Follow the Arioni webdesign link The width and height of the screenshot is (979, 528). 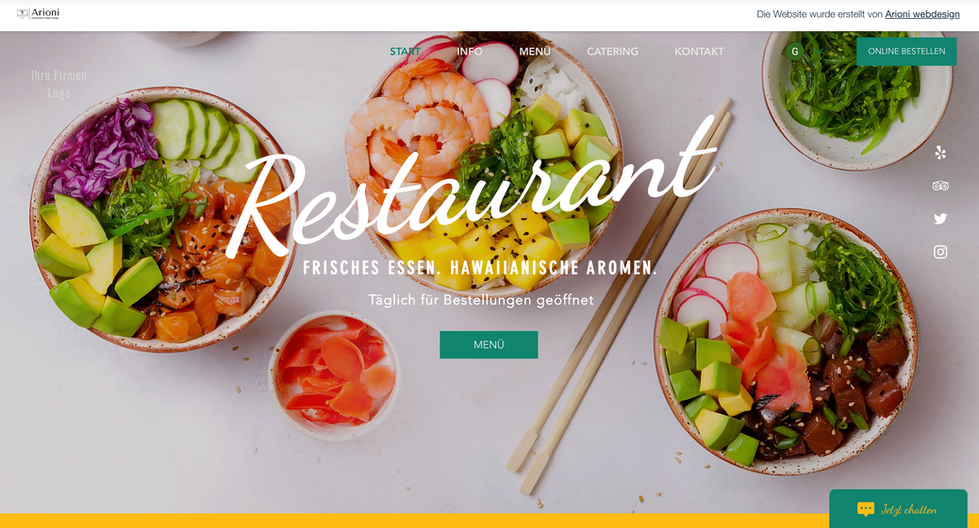(922, 14)
